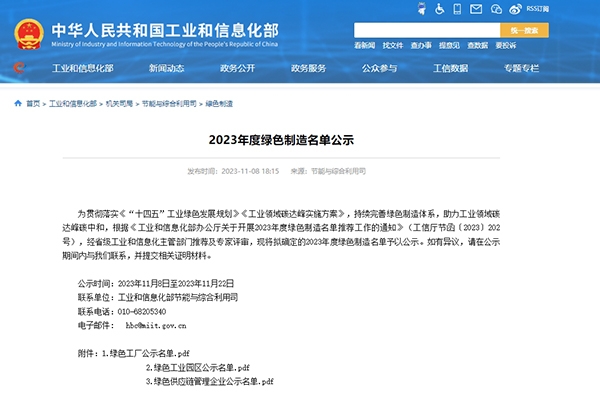Click the national emblem logo
This screenshot has height=400, width=600.
point(28,32)
